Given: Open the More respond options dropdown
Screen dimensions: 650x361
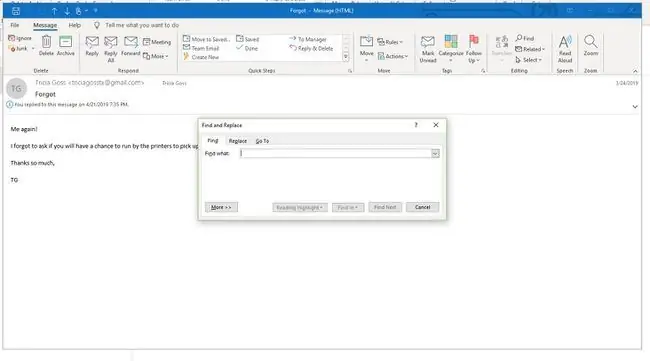Looking at the screenshot, I should pyautogui.click(x=156, y=56).
